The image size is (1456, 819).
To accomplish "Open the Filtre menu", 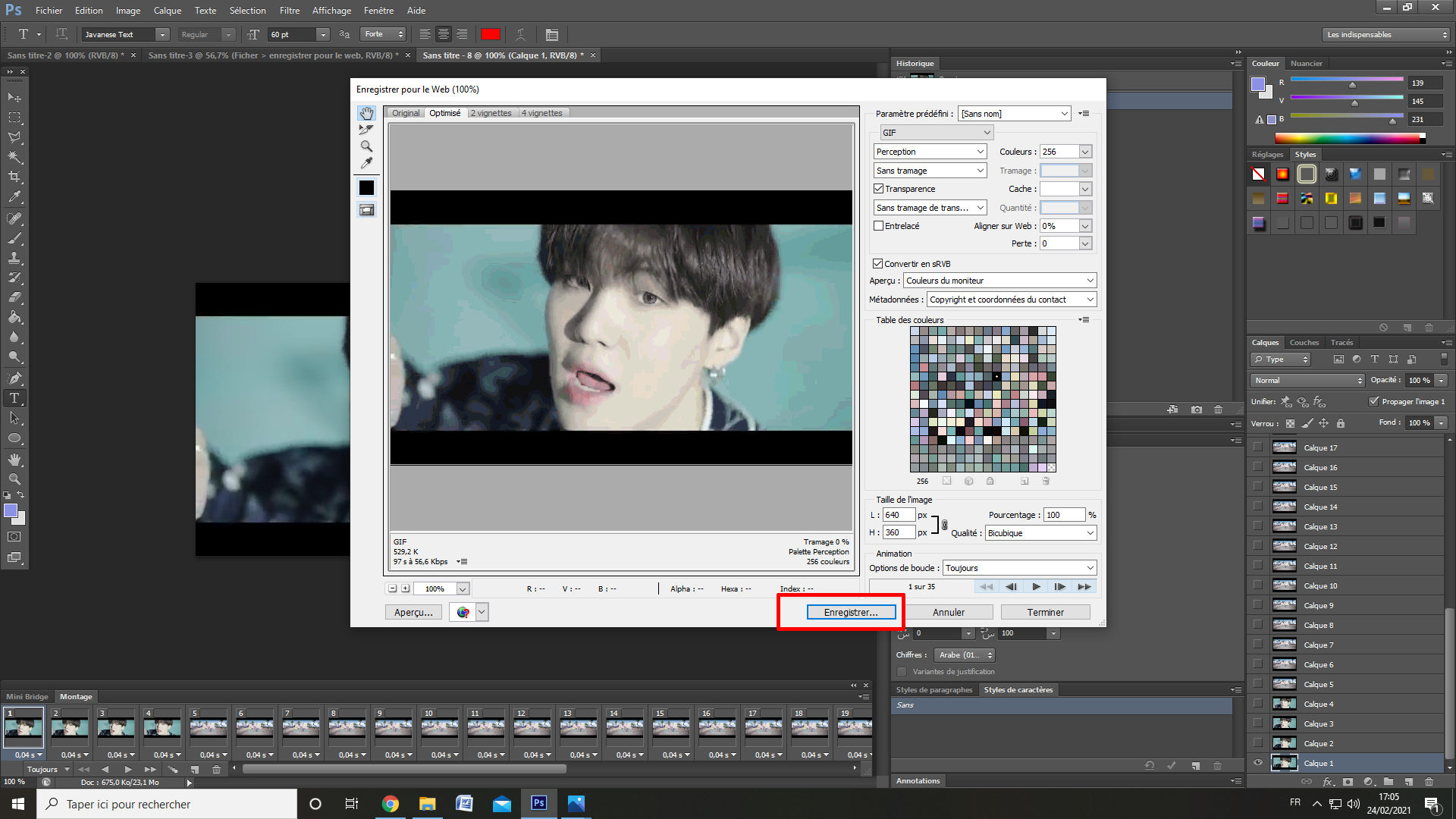I will tap(289, 11).
